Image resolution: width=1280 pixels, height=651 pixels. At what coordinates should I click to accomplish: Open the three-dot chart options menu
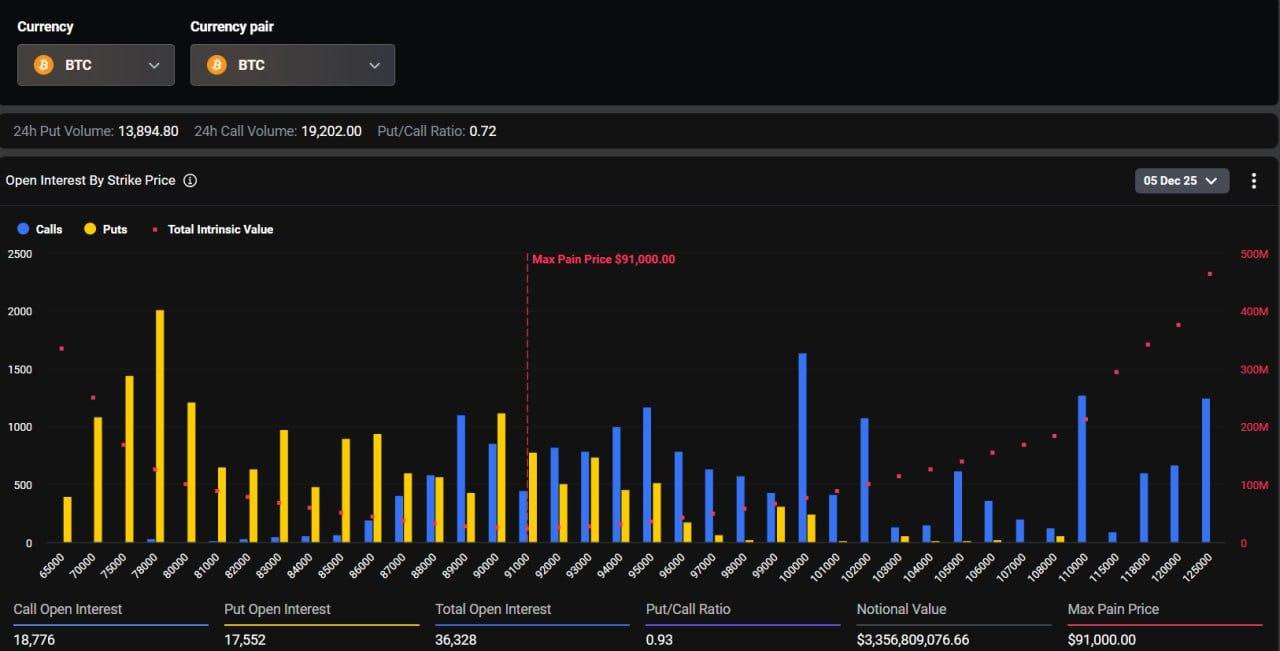pyautogui.click(x=1254, y=181)
